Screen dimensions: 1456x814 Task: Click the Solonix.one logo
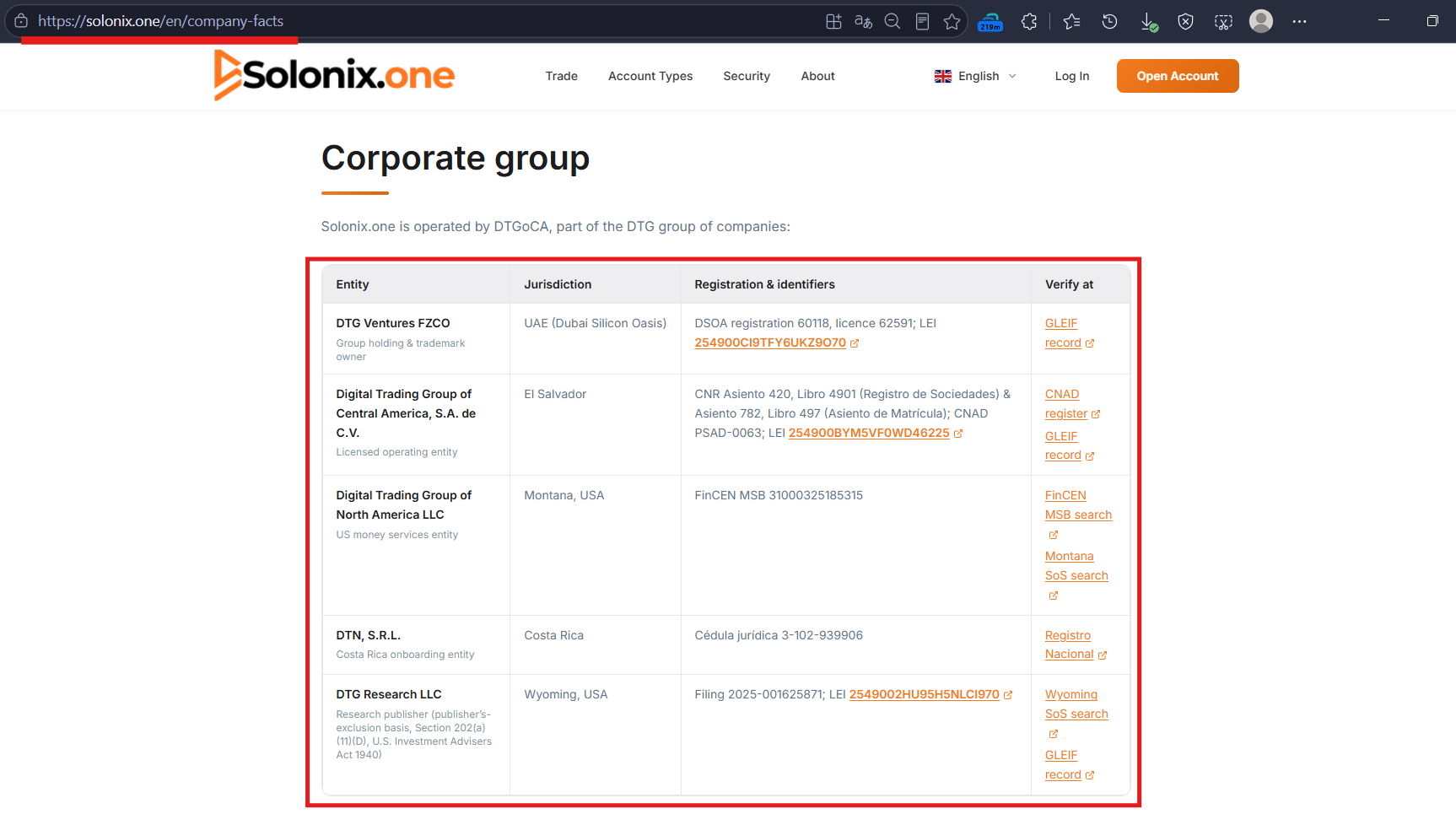(x=334, y=75)
